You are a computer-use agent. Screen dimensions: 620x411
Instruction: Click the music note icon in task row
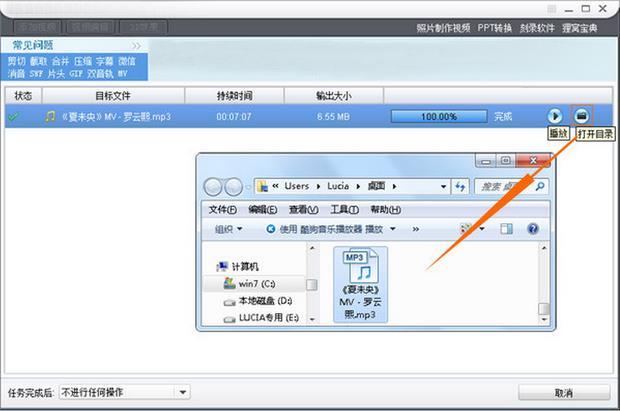click(x=50, y=117)
